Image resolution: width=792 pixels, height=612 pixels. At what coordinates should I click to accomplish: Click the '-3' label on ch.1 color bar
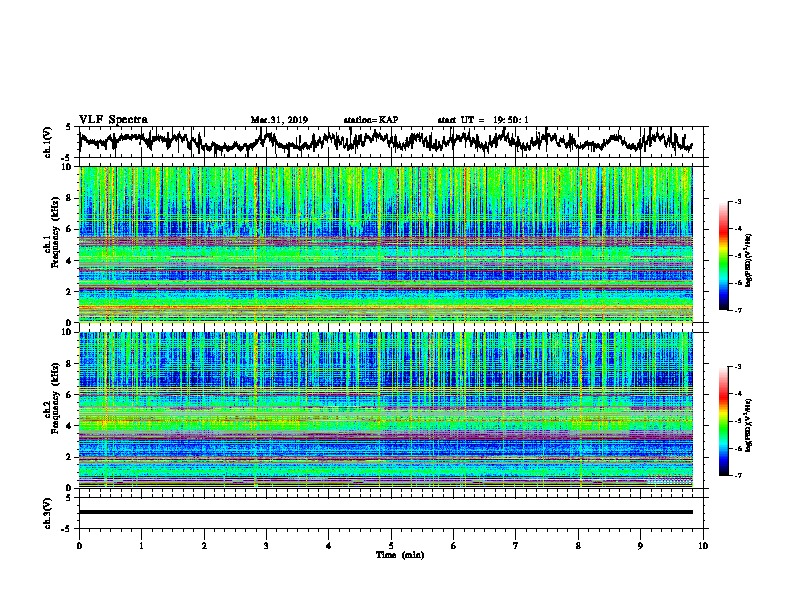738,202
